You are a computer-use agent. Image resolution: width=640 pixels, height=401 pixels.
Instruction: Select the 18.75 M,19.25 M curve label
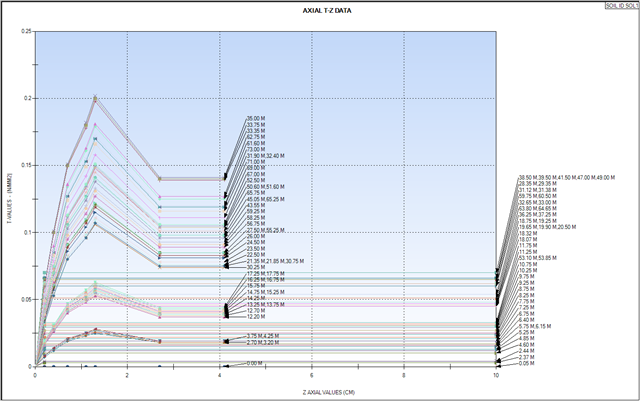[x=538, y=221]
